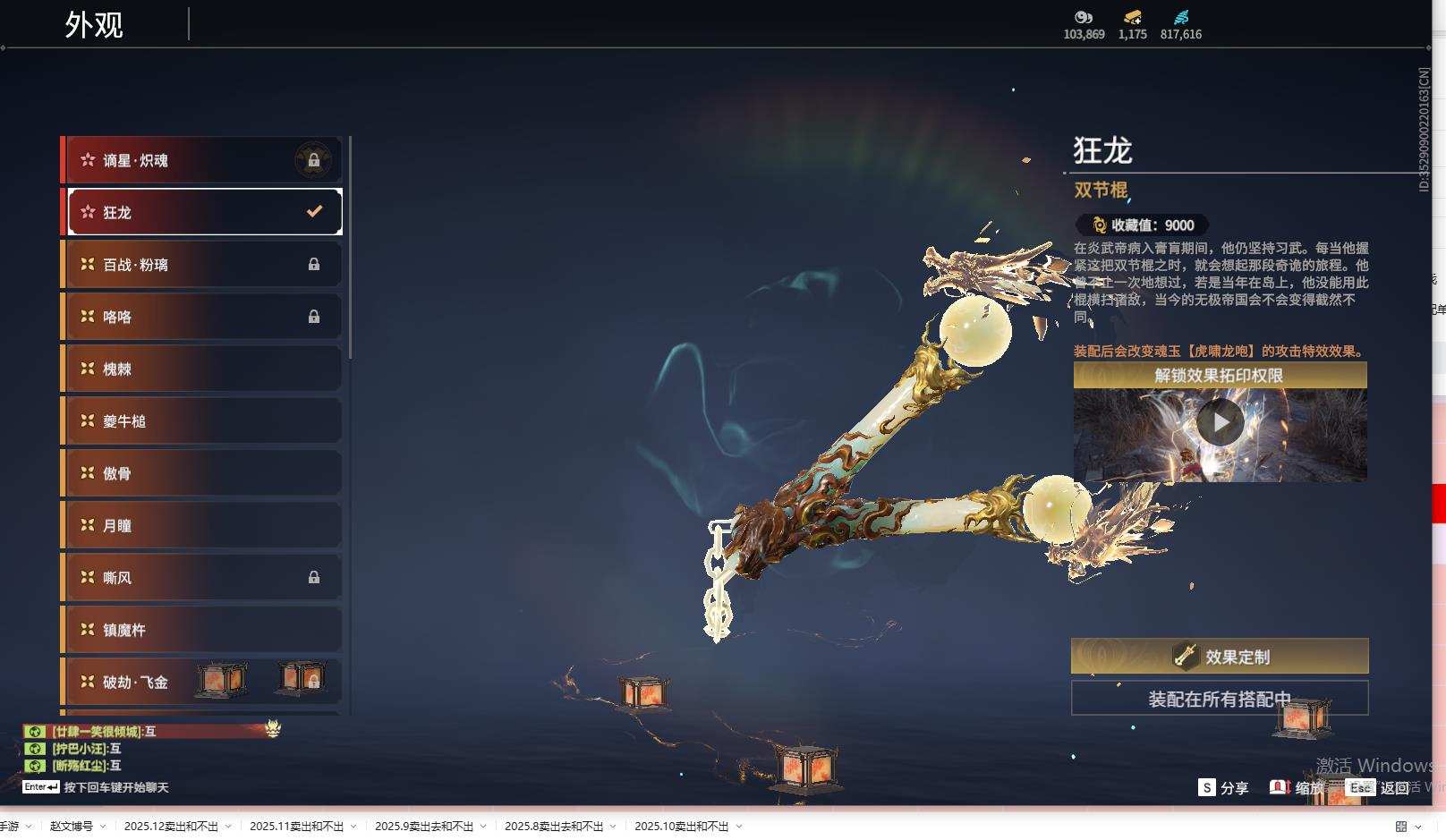Click the lock icon on 摘星·炽魂
The height and width of the screenshot is (840, 1446).
point(313,160)
